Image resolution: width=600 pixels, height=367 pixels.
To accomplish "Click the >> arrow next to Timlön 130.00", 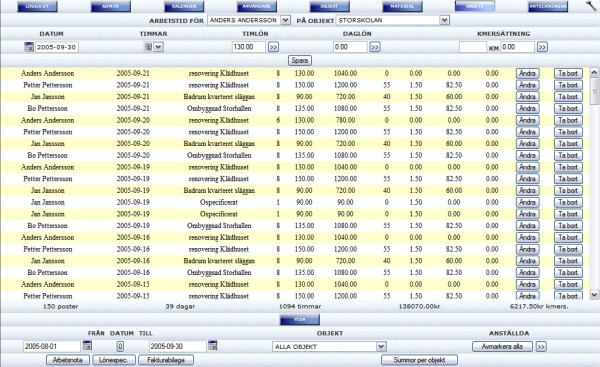I will point(273,47).
